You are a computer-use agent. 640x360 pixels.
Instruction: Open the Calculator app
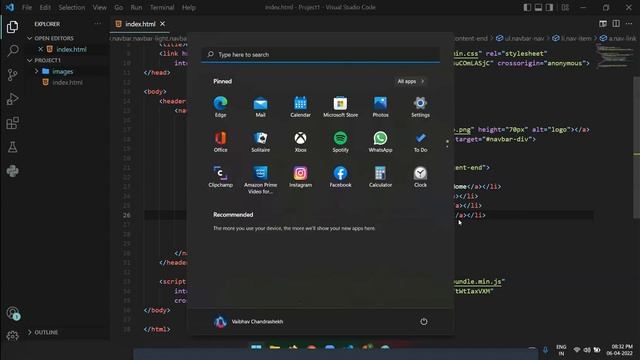[380, 177]
